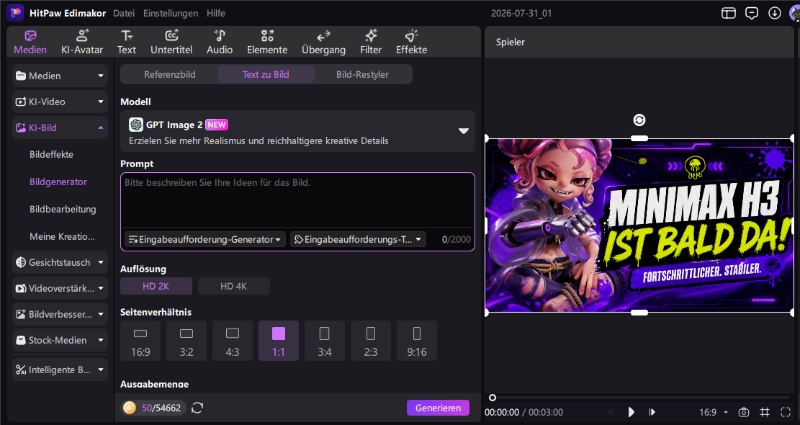This screenshot has height=425, width=800.
Task: Step to the next frame
Action: [x=653, y=412]
